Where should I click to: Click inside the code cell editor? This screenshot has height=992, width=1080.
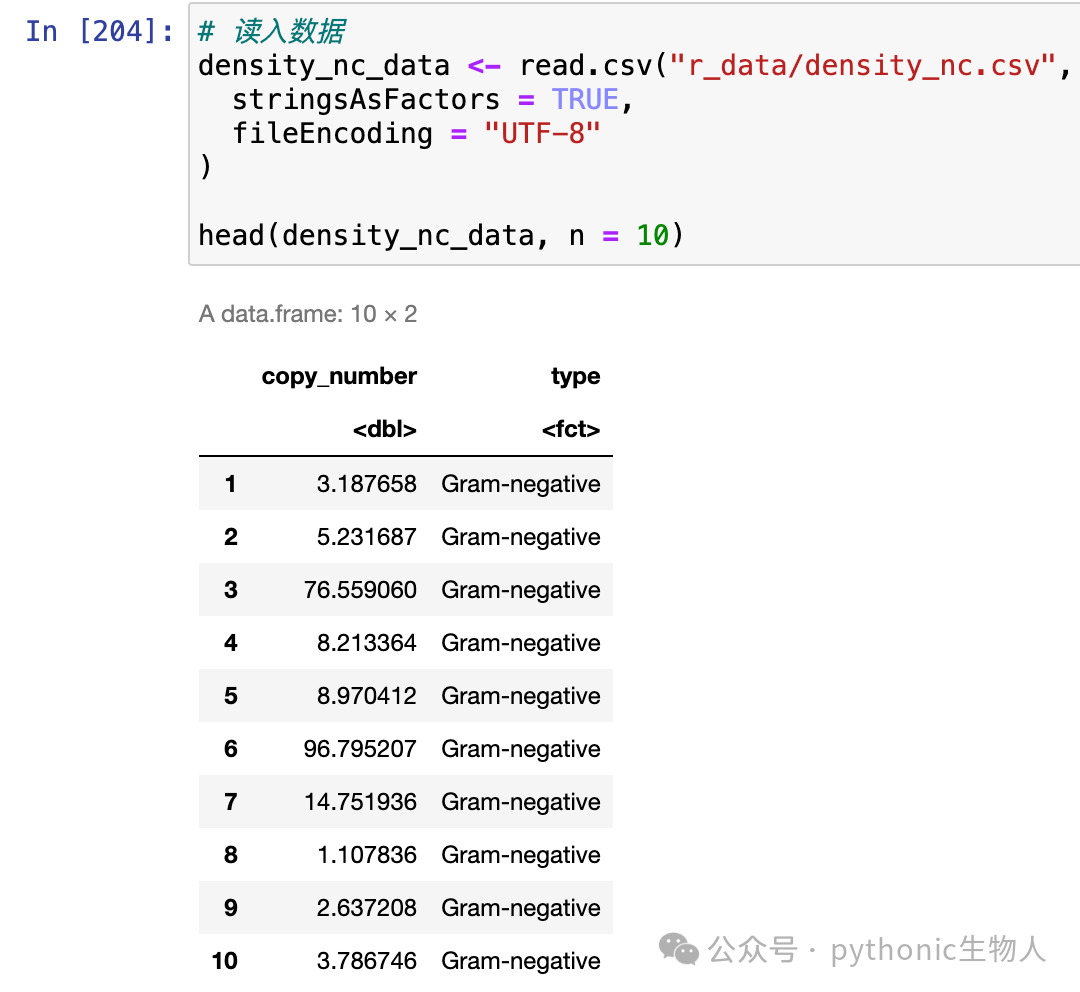(x=634, y=134)
